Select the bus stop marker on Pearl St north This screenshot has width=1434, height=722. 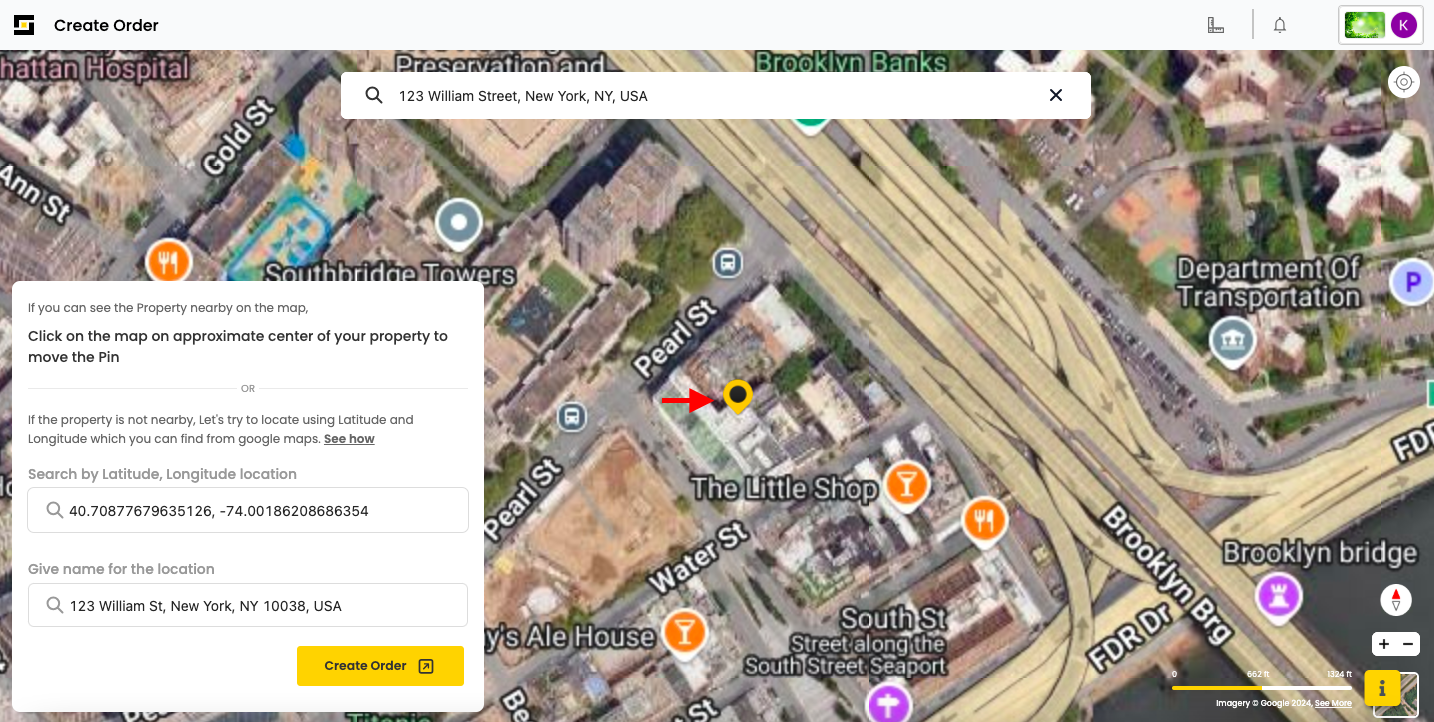(x=728, y=263)
